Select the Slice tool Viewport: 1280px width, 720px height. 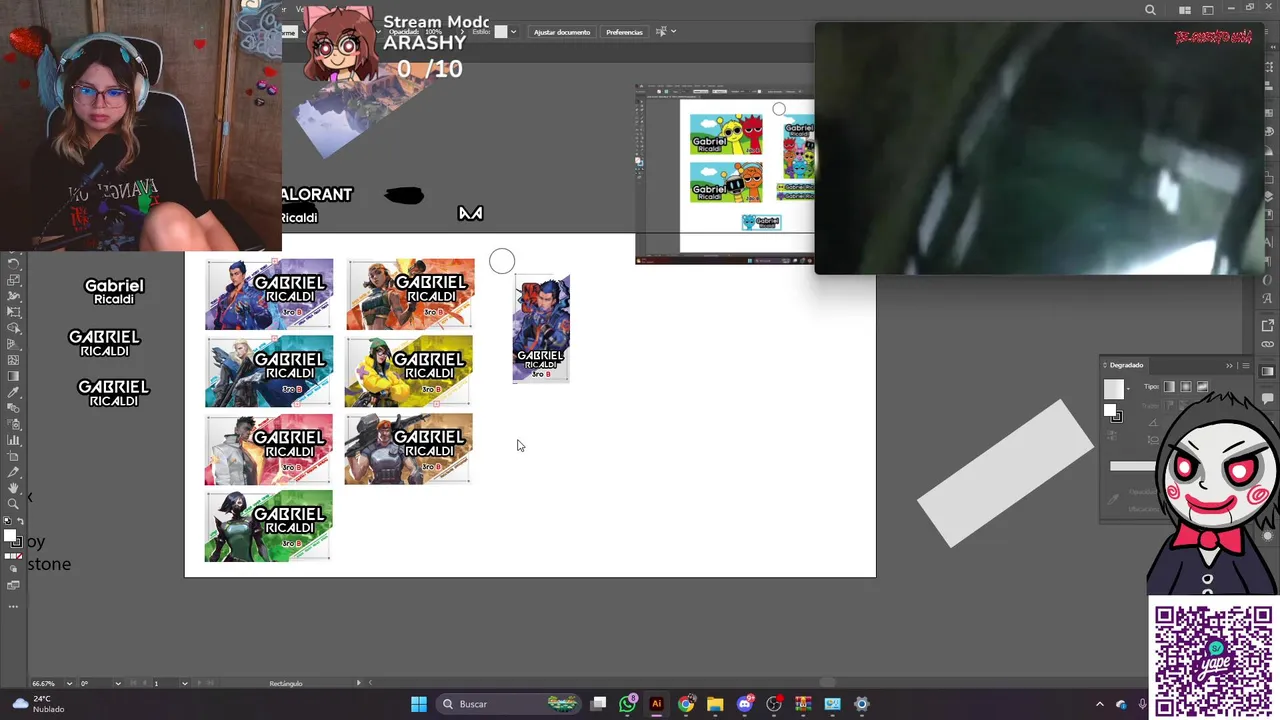(14, 472)
